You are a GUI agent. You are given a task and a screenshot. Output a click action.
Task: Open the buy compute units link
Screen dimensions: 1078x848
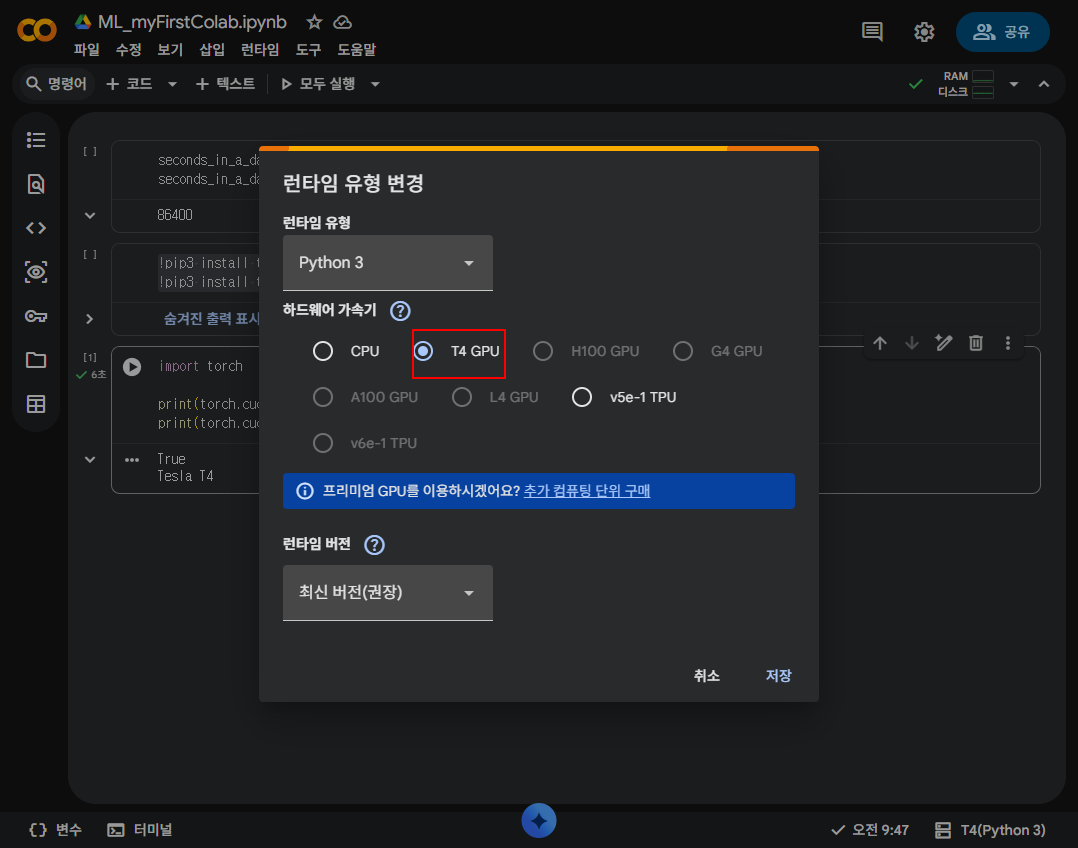[586, 491]
